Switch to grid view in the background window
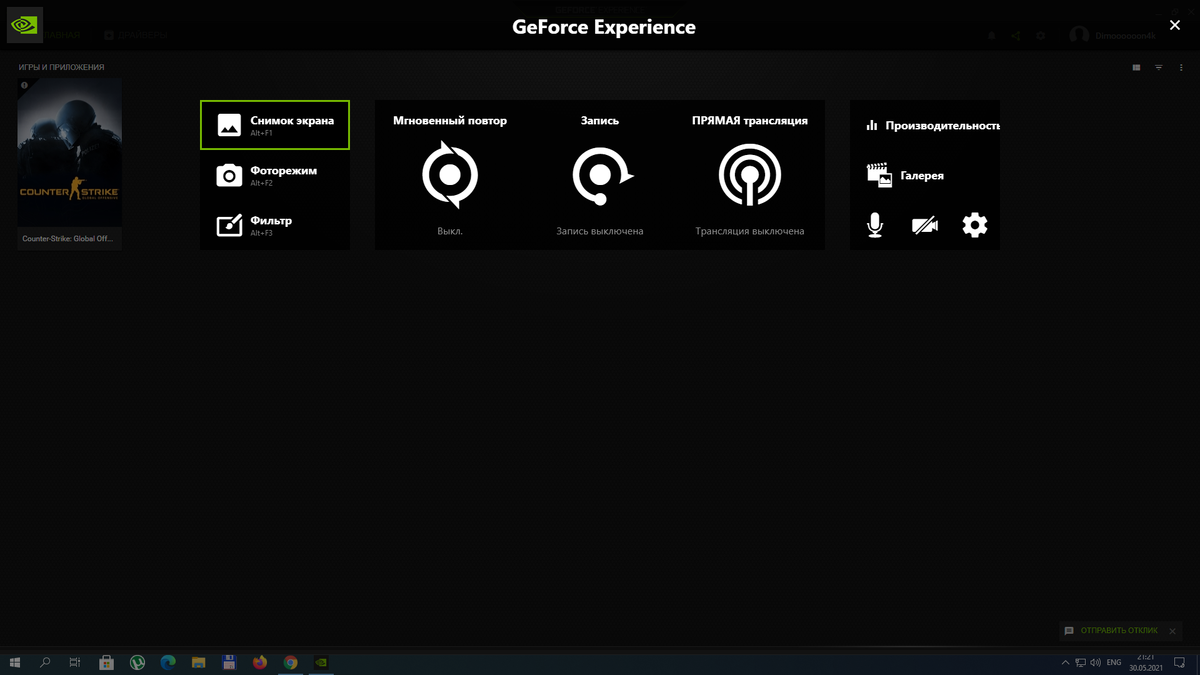Screen dimensions: 1200x675 [x=1136, y=67]
